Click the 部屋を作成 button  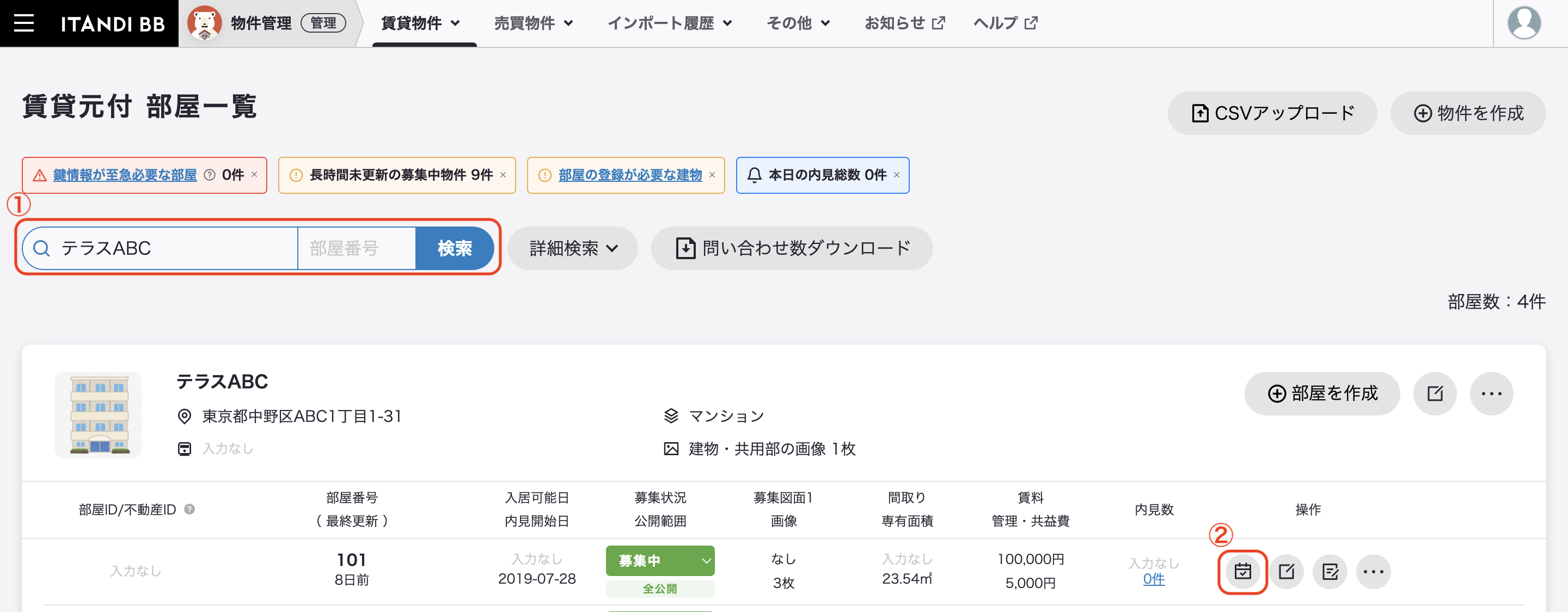(x=1322, y=393)
